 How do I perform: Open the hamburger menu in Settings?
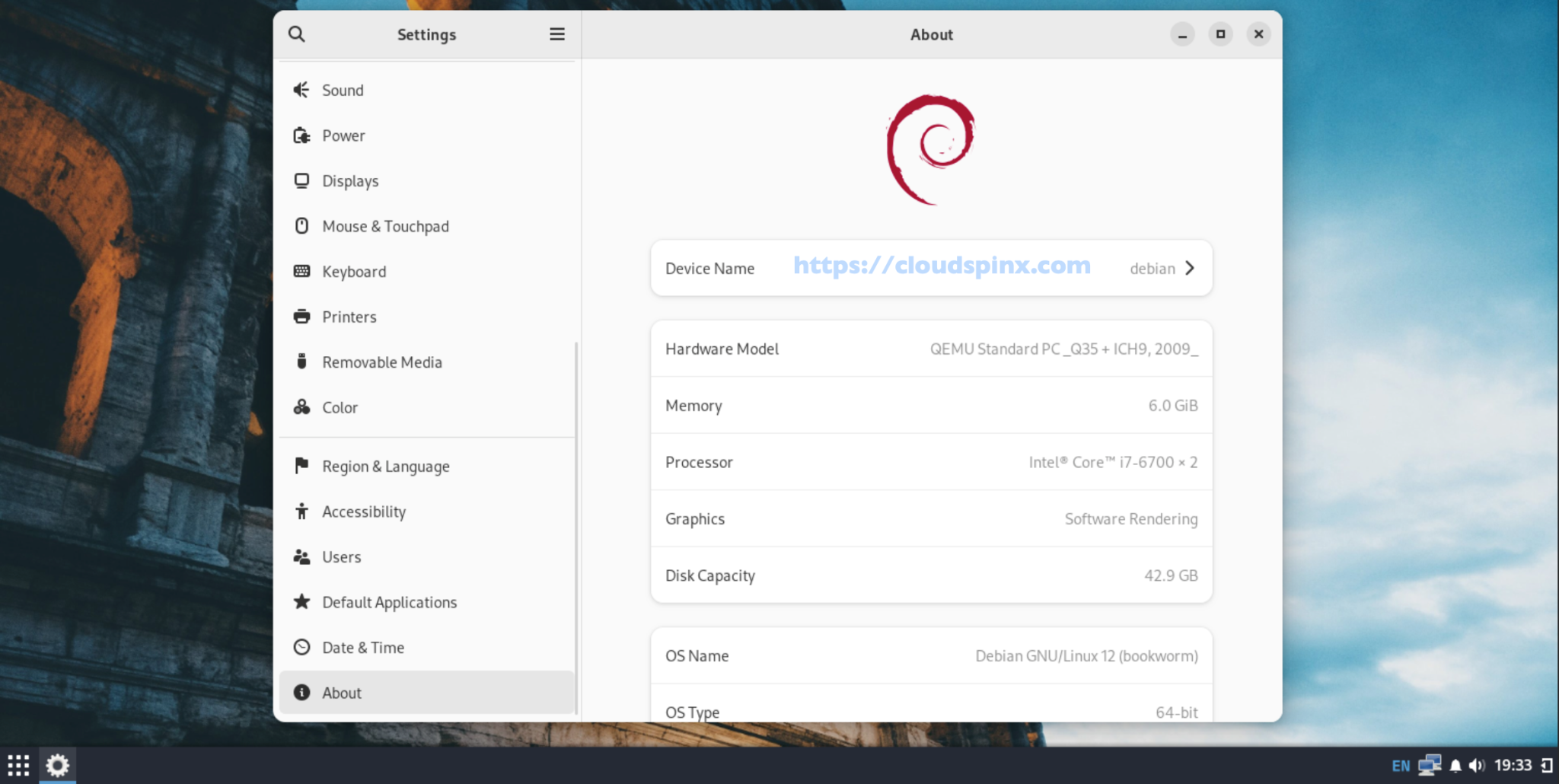[x=557, y=34]
